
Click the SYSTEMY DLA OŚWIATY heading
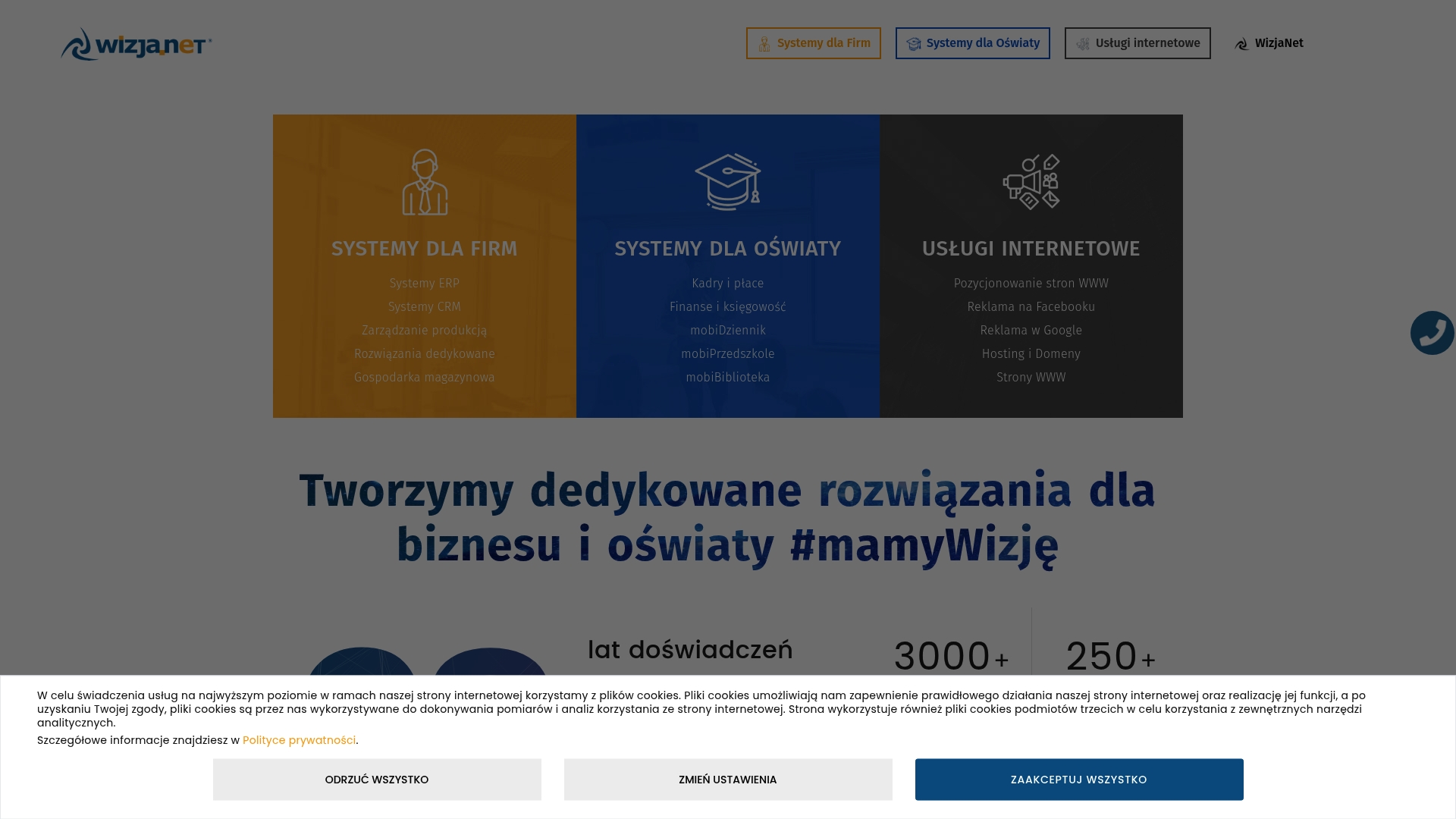click(728, 249)
